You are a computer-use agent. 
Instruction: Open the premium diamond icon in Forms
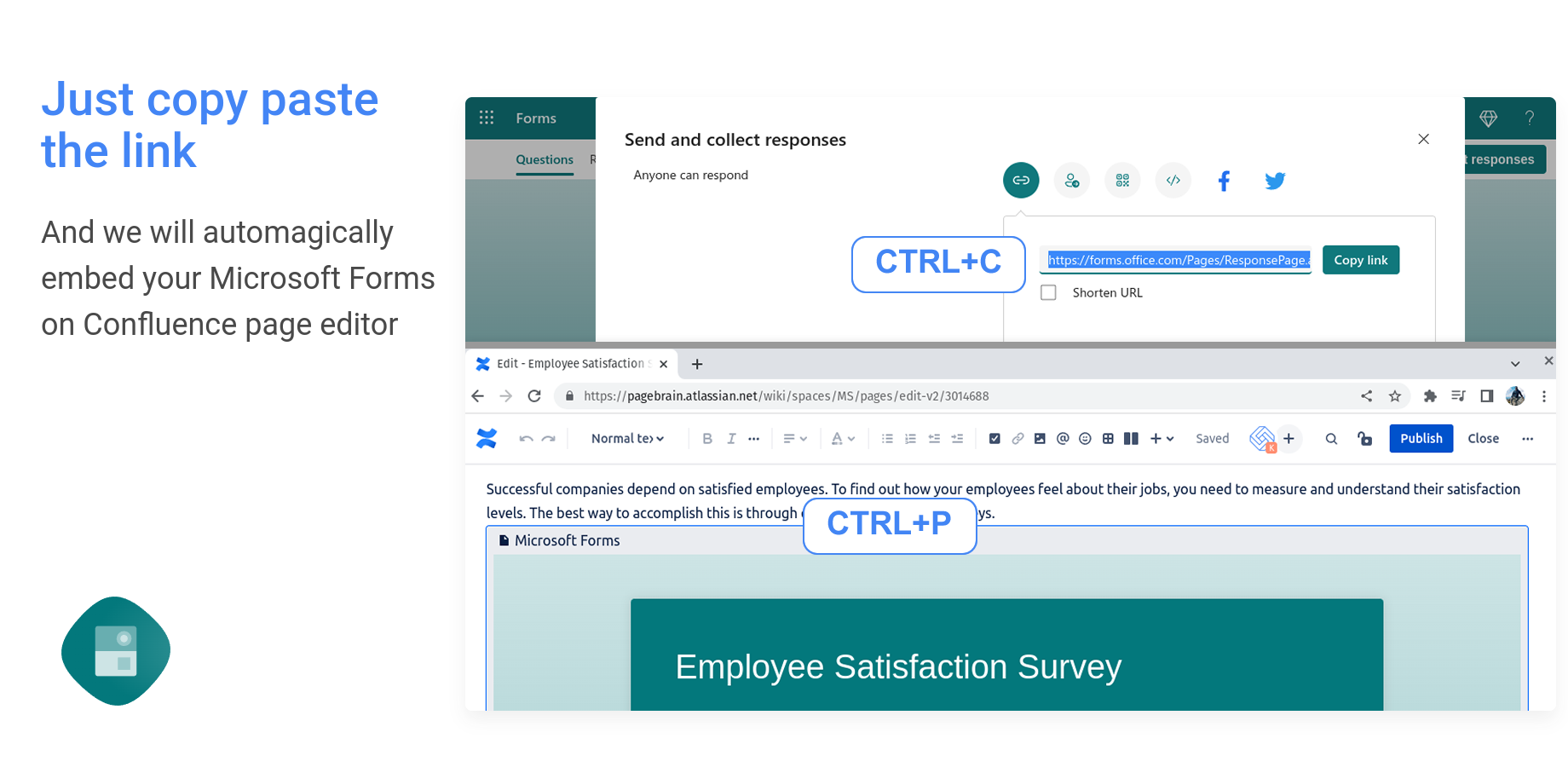click(x=1488, y=118)
